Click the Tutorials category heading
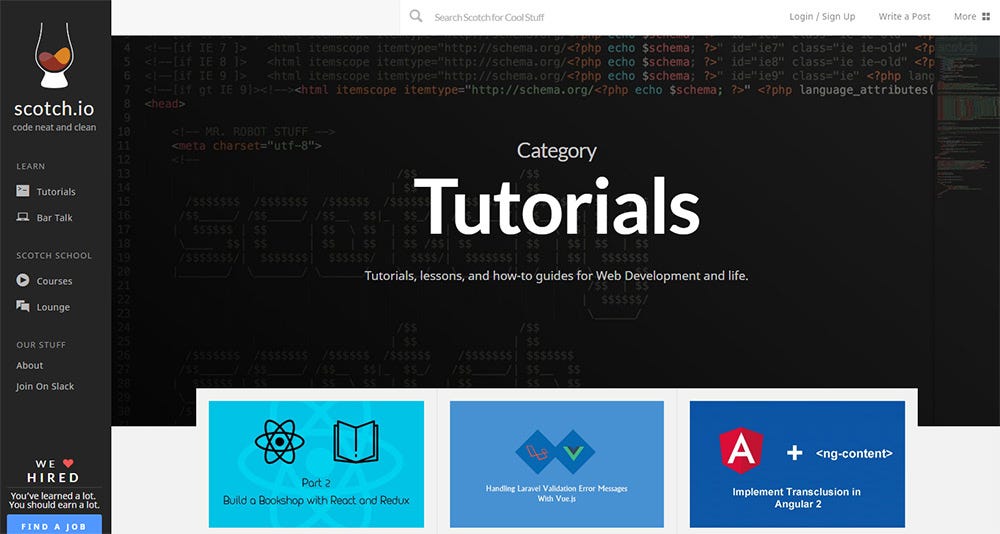This screenshot has width=1000, height=534. [x=557, y=205]
